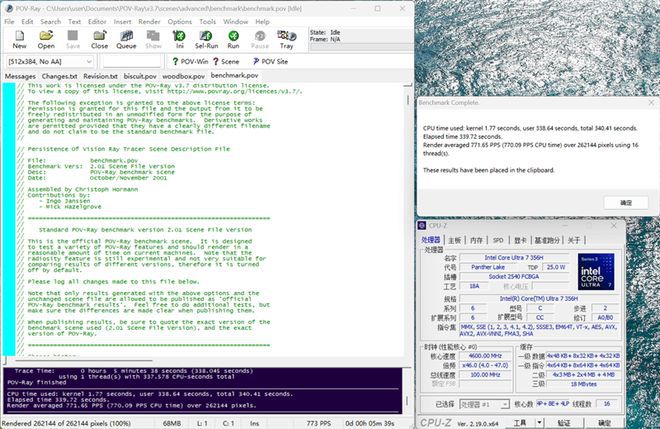
Task: Select the benchmark.pov tab
Action: click(x=234, y=75)
